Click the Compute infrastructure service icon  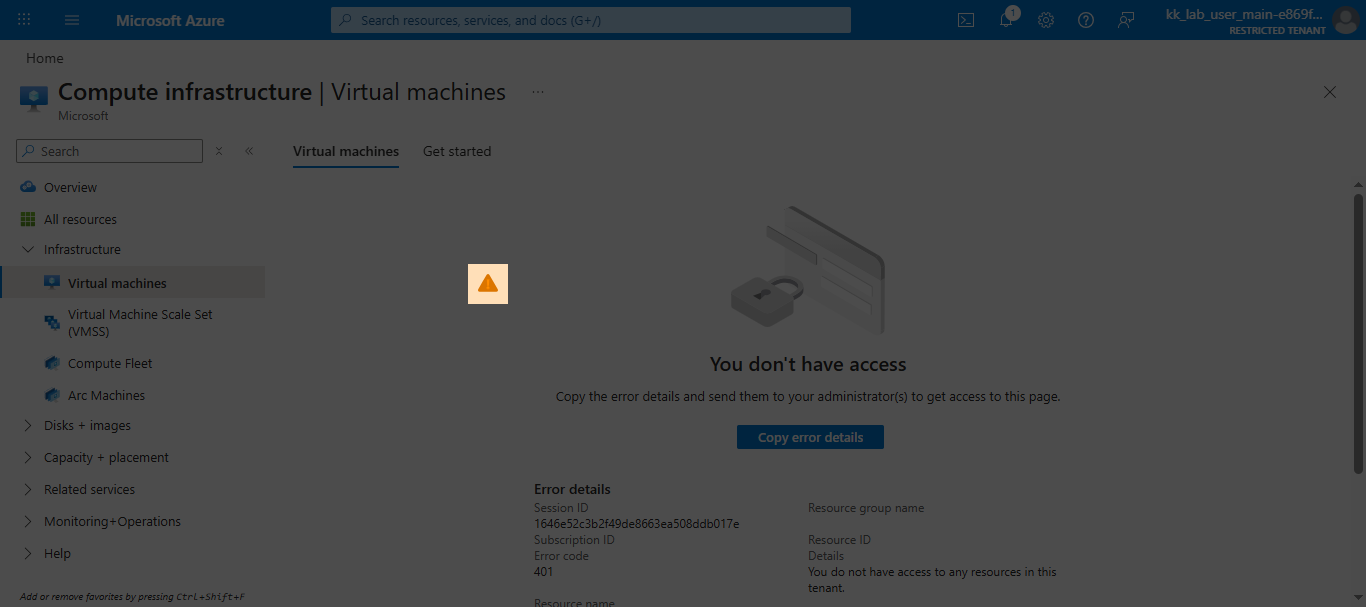tap(34, 98)
